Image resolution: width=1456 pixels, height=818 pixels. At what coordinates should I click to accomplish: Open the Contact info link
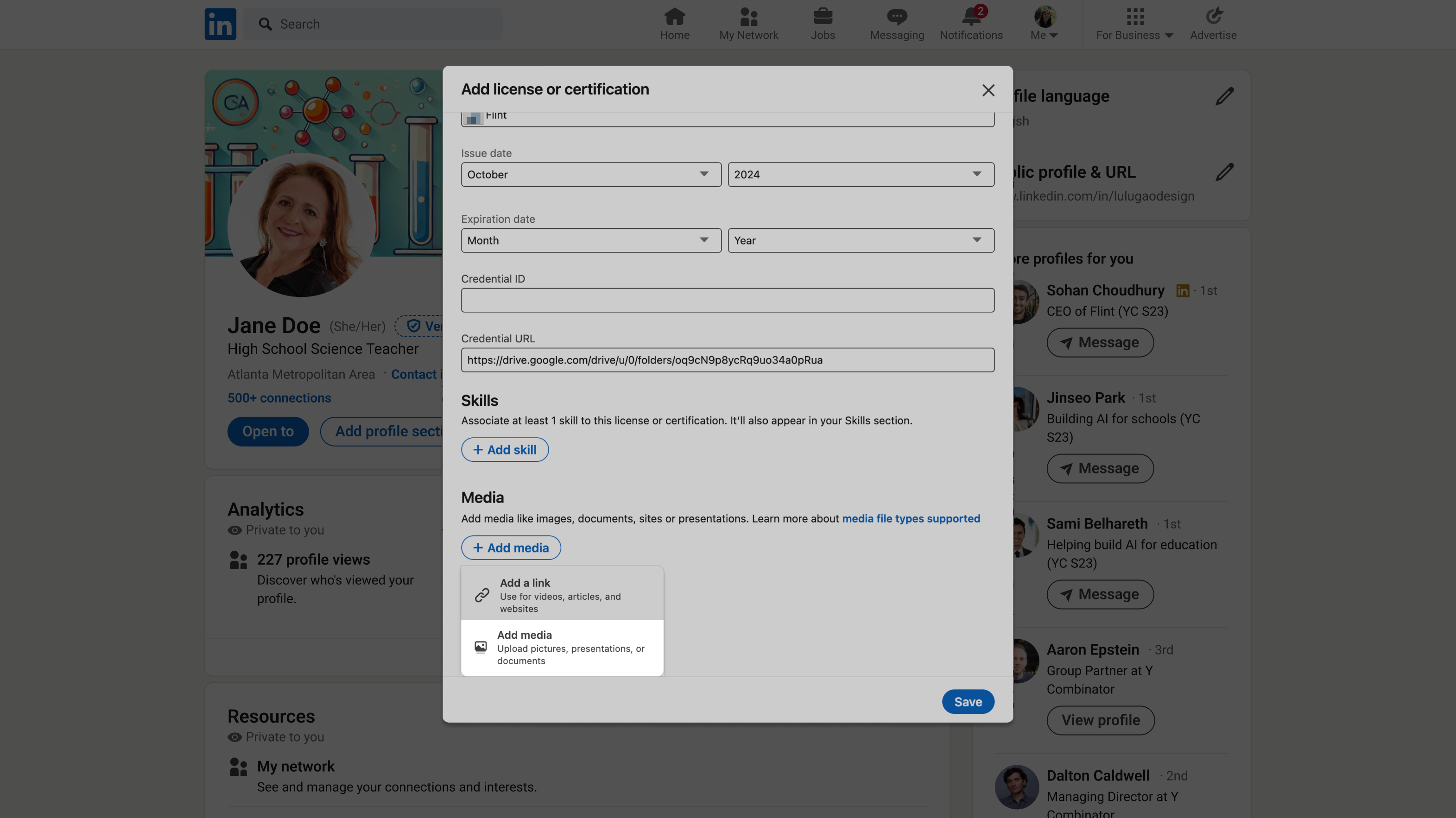click(x=417, y=374)
